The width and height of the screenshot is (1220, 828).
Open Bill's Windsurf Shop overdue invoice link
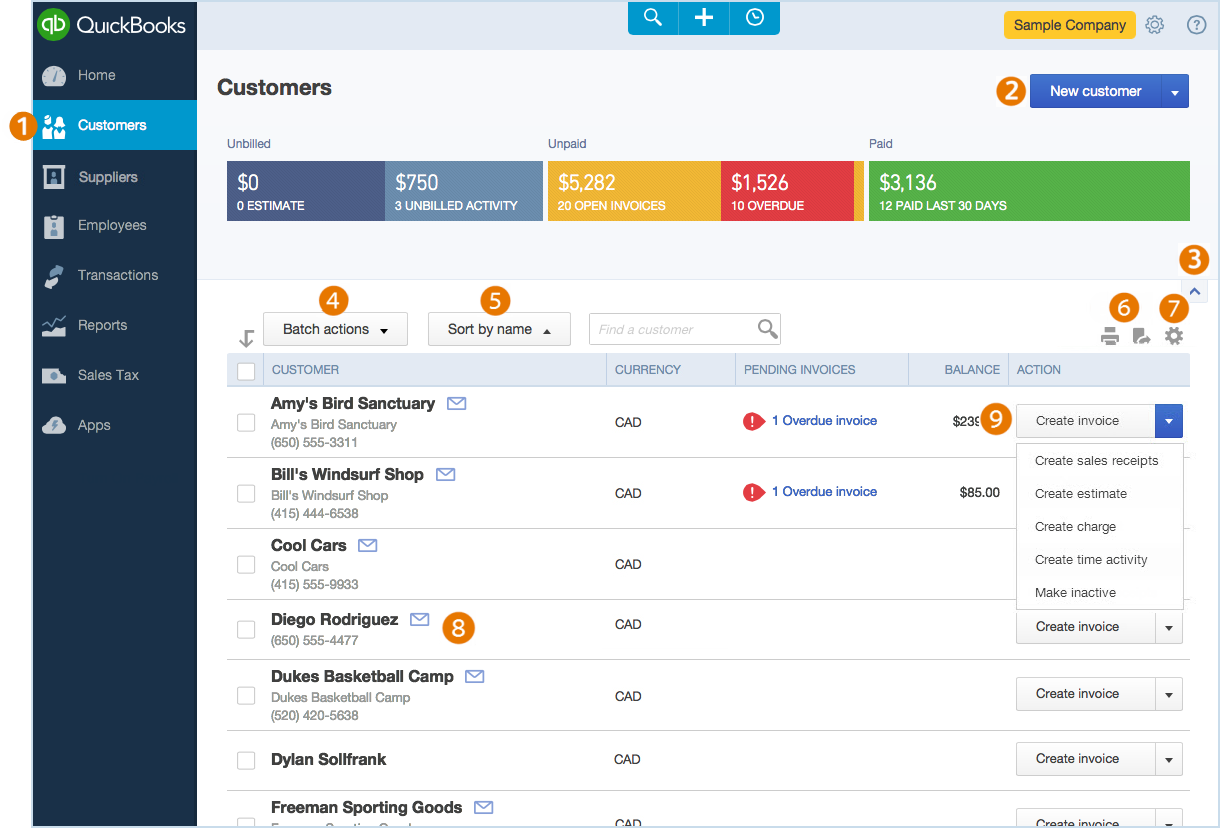point(824,492)
